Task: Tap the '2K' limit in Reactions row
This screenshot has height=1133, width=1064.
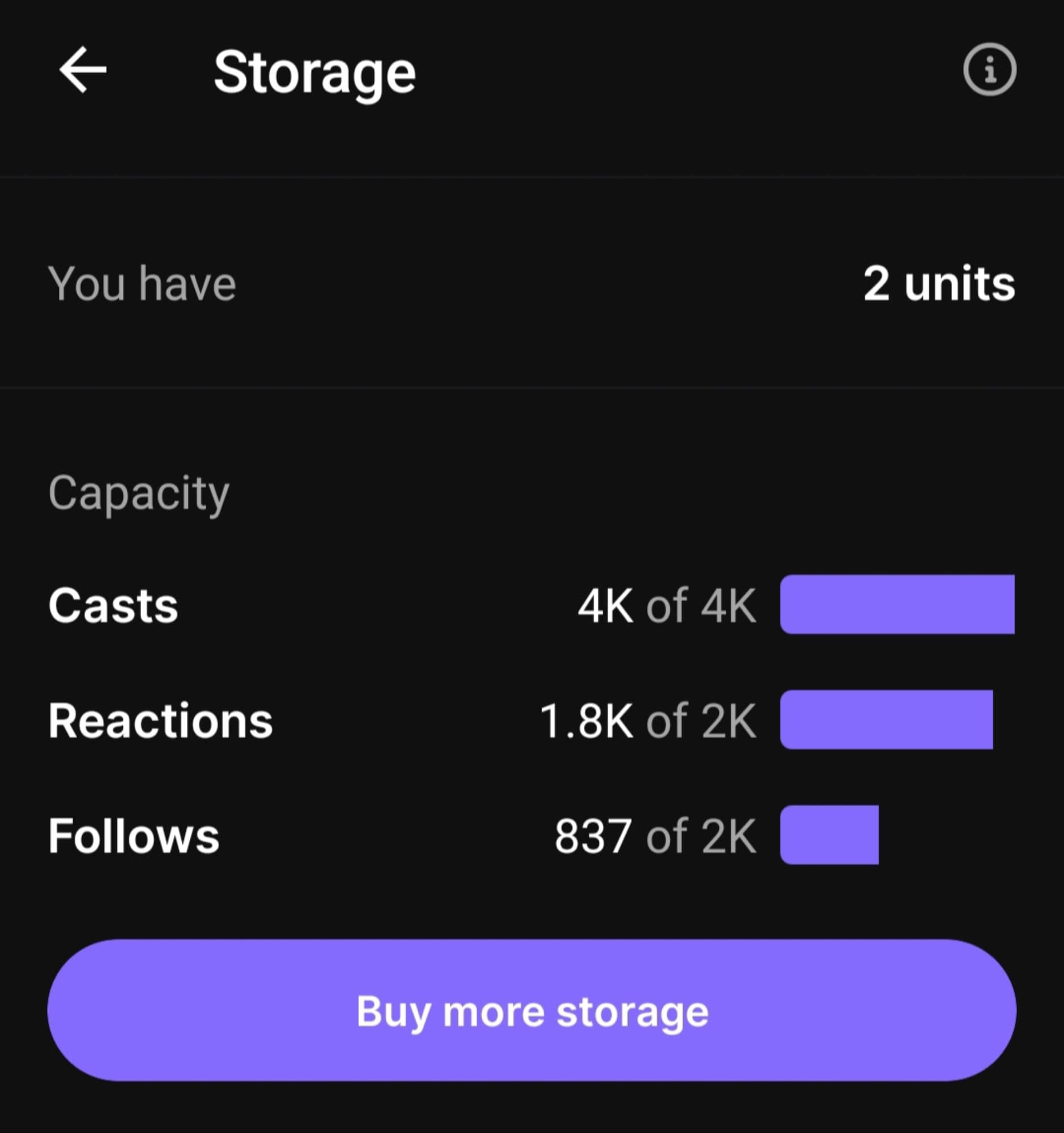Action: (x=729, y=721)
